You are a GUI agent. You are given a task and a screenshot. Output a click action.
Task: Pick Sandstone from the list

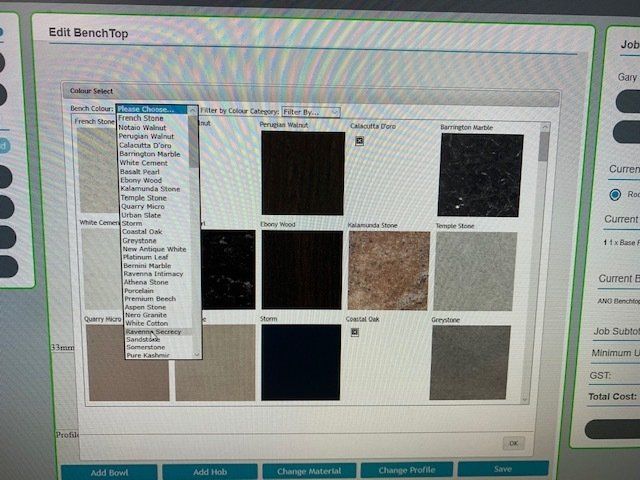point(143,340)
